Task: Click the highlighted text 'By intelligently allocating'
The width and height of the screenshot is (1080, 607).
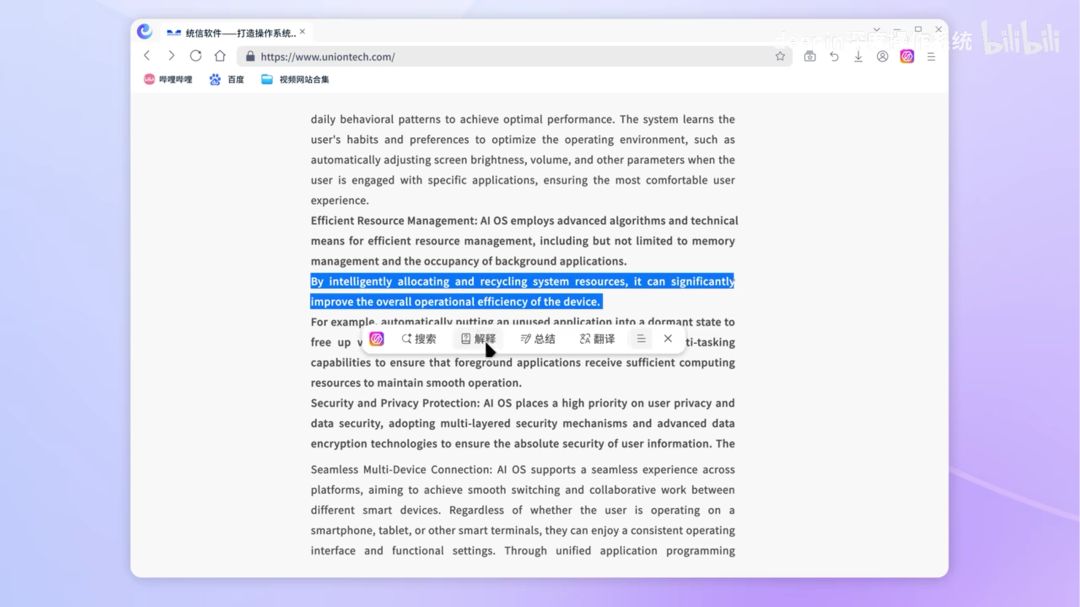Action: 380,281
